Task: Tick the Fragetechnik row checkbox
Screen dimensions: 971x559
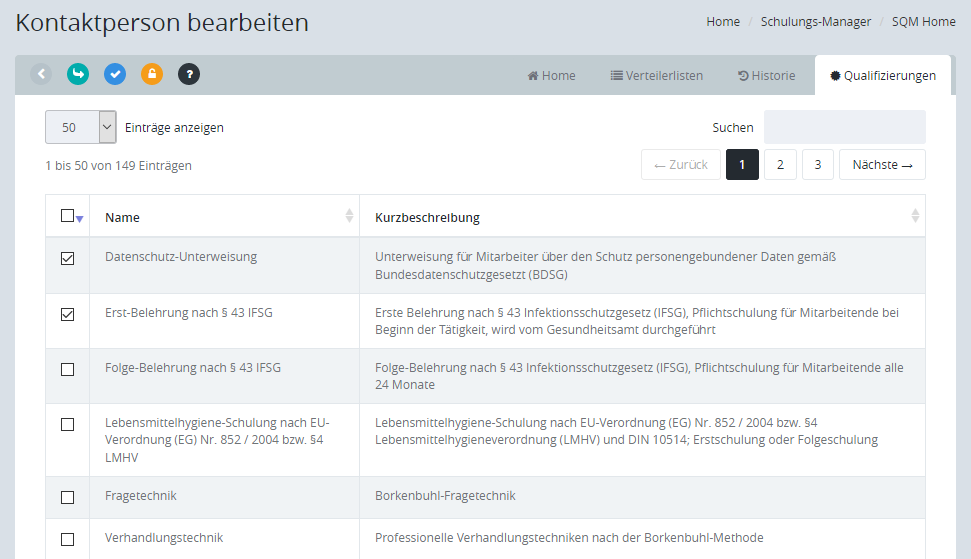Action: [68, 497]
